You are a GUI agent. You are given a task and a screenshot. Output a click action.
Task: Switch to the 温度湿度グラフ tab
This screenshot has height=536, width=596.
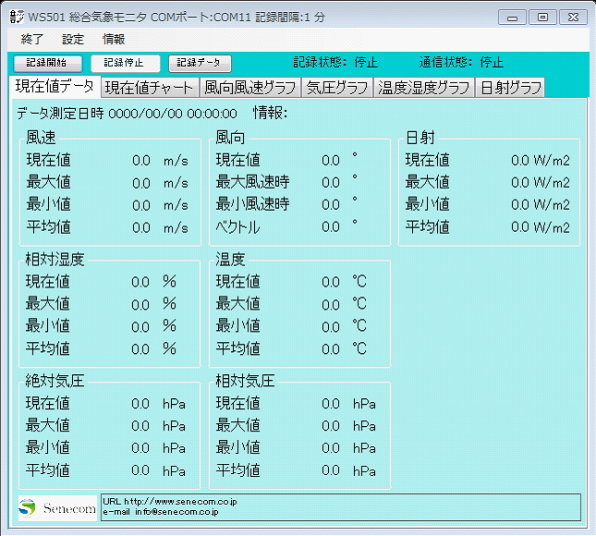tap(424, 88)
